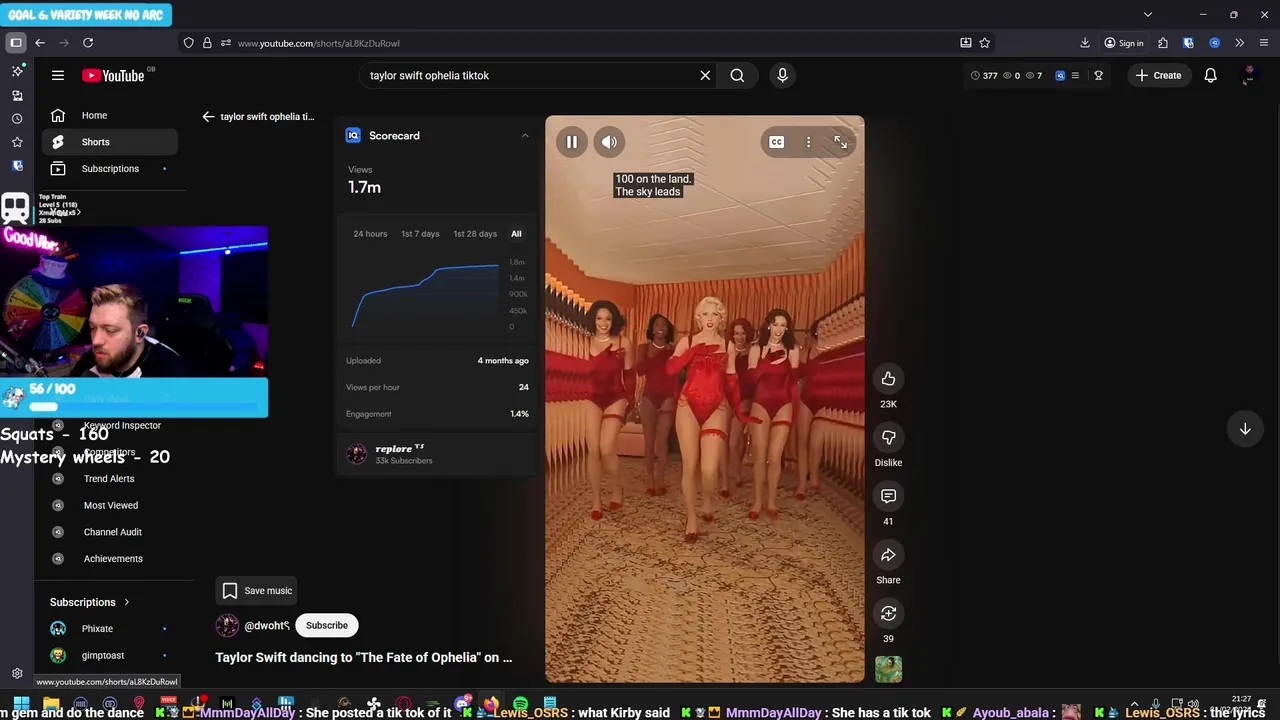The width and height of the screenshot is (1280, 720).
Task: Open Shorts in the sidebar
Action: [x=110, y=142]
